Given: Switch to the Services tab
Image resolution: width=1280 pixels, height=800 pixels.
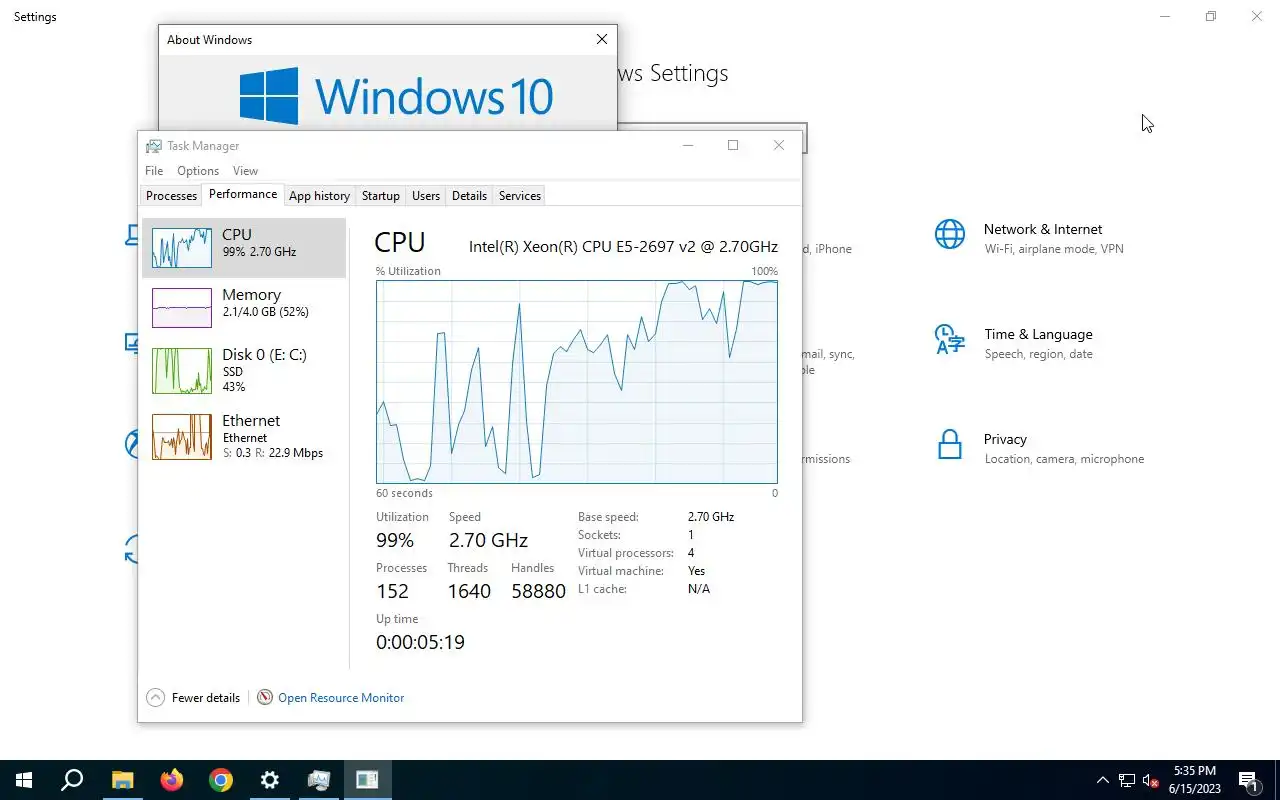Looking at the screenshot, I should [x=520, y=196].
